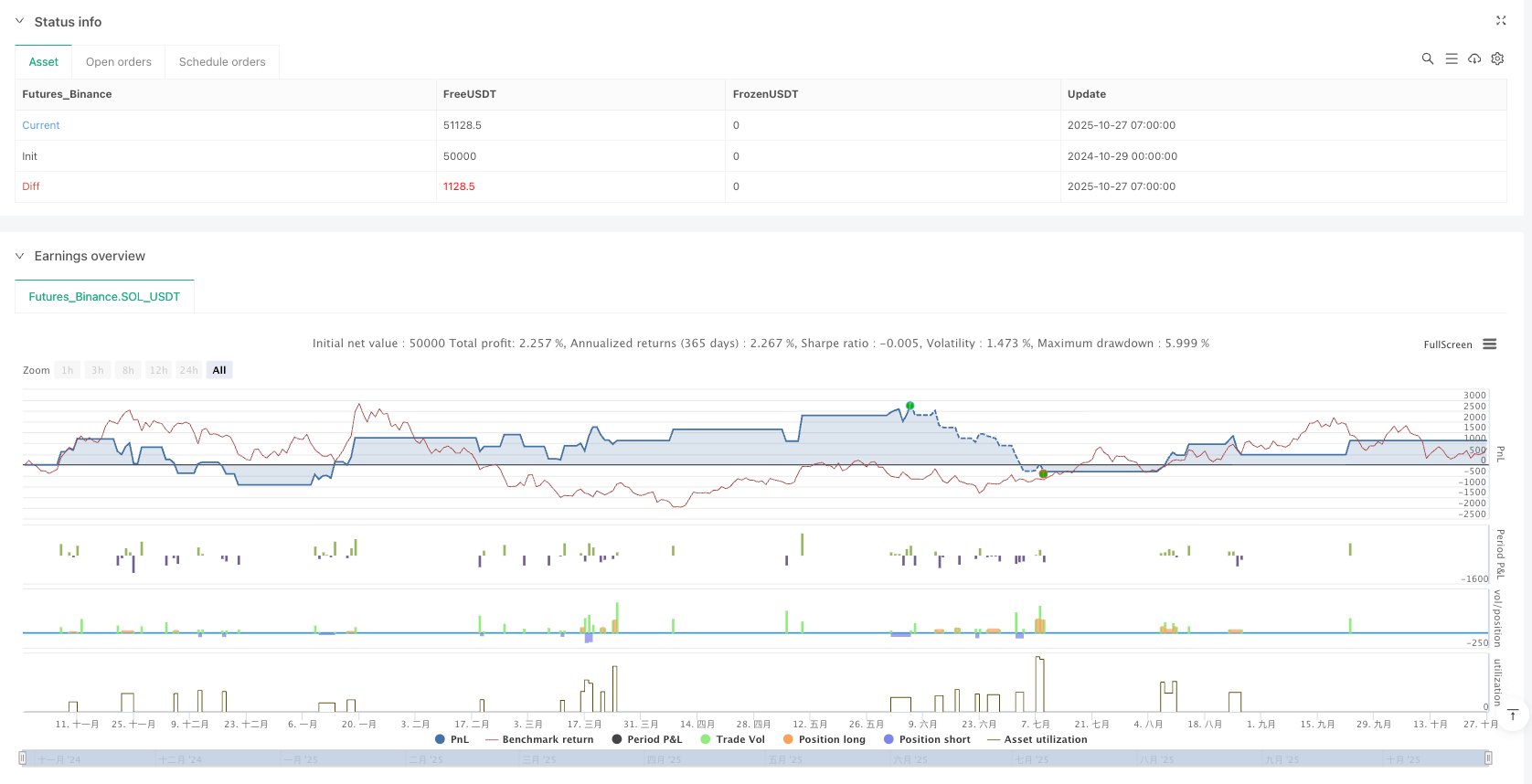Screen dimensions: 1532x784
Task: Open the Current row link
Action: point(41,125)
